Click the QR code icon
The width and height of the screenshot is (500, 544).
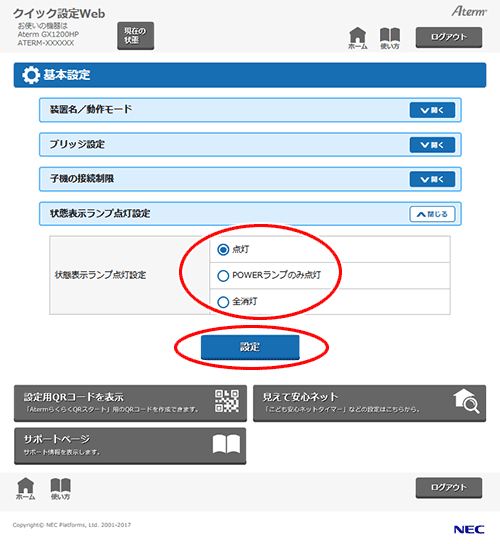[227, 401]
